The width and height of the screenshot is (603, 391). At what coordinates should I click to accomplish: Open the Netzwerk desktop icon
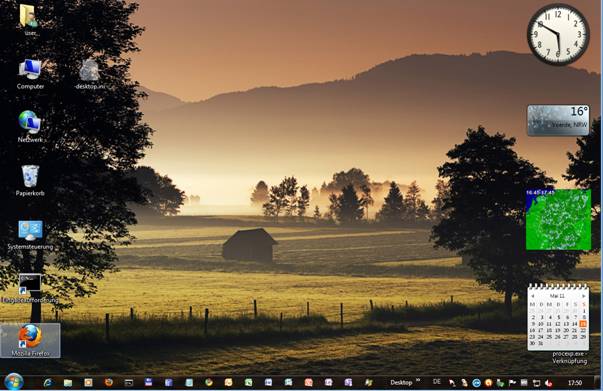(30, 127)
